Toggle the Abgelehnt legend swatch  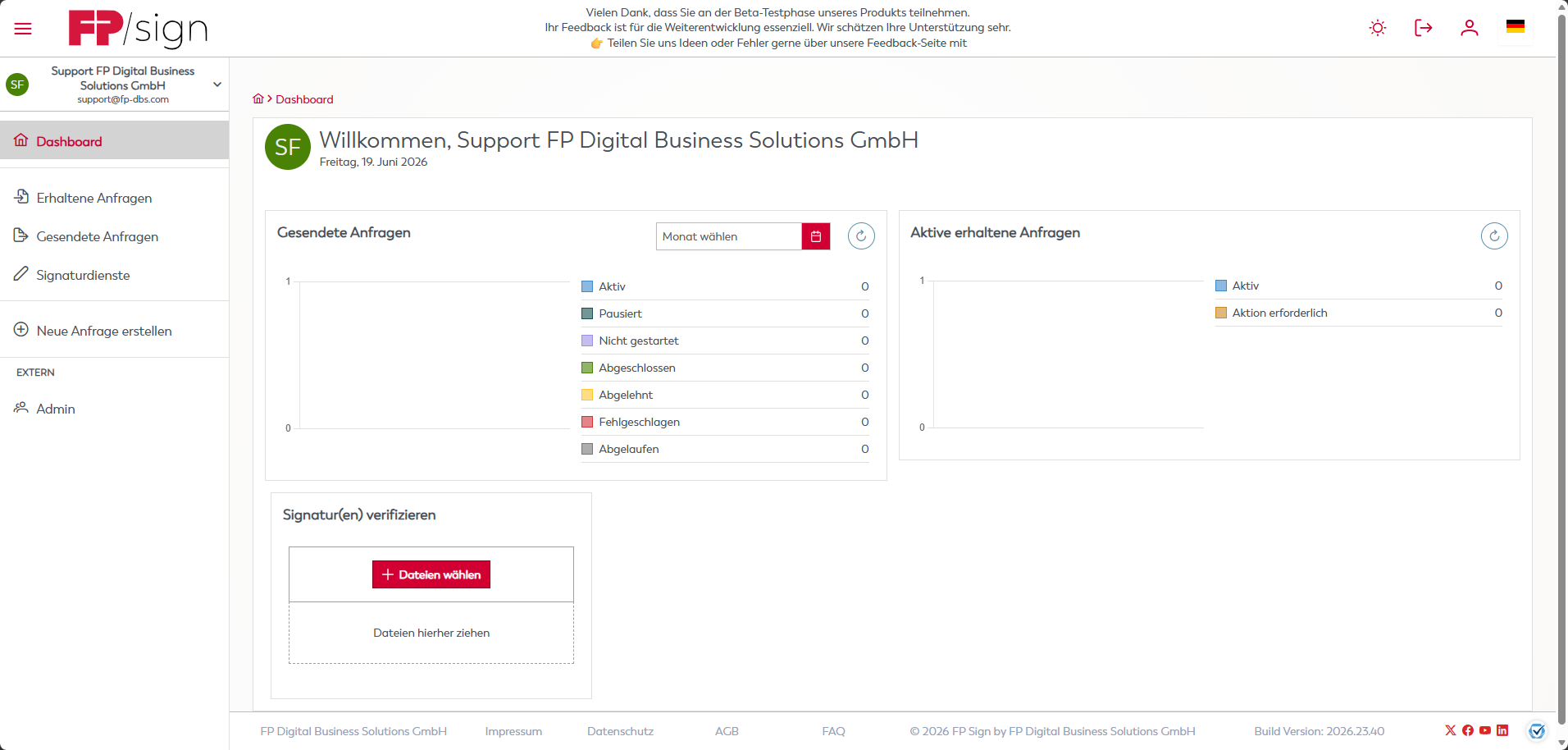[587, 395]
